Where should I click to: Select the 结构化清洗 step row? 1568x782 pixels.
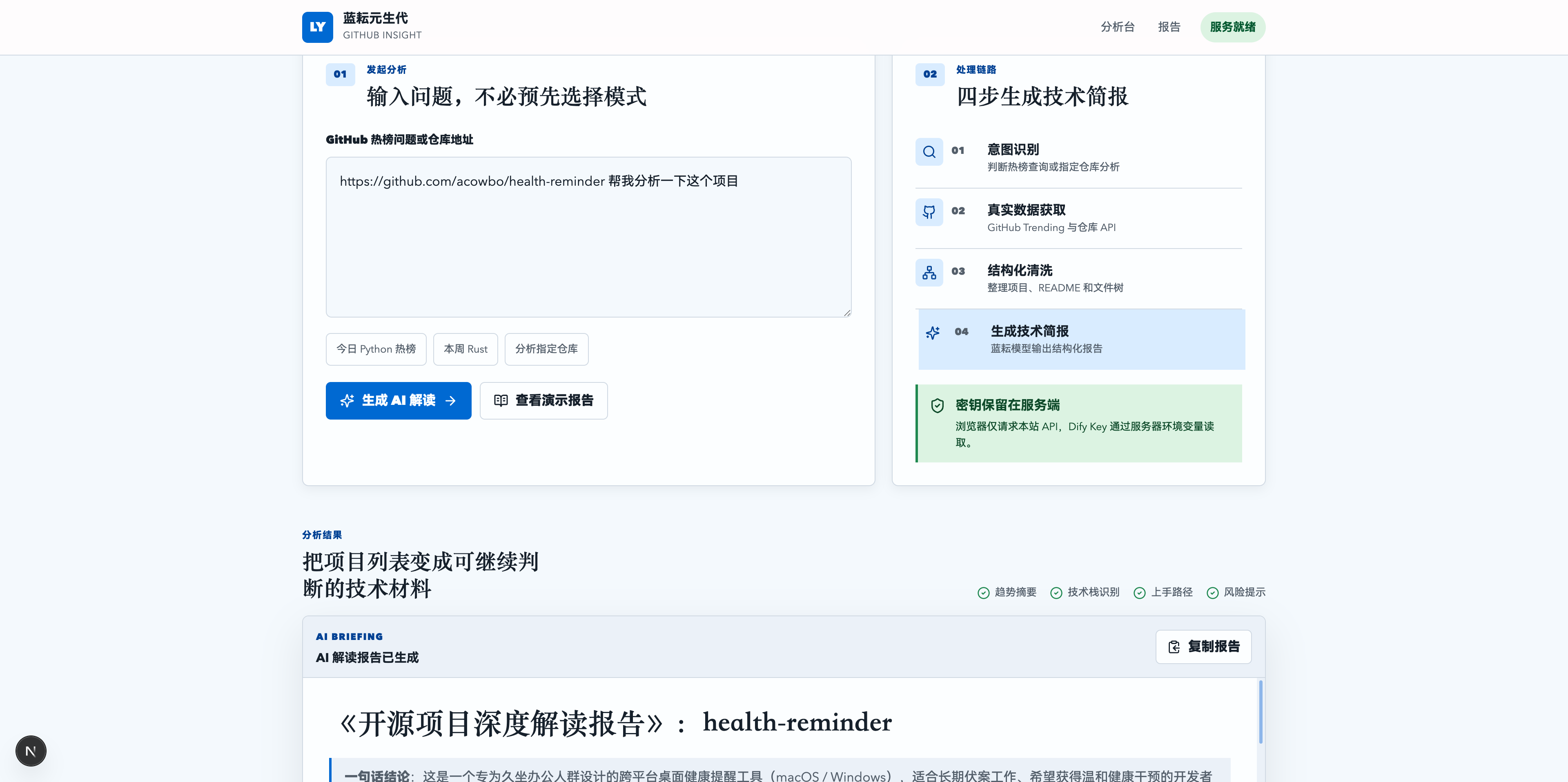pos(1078,278)
